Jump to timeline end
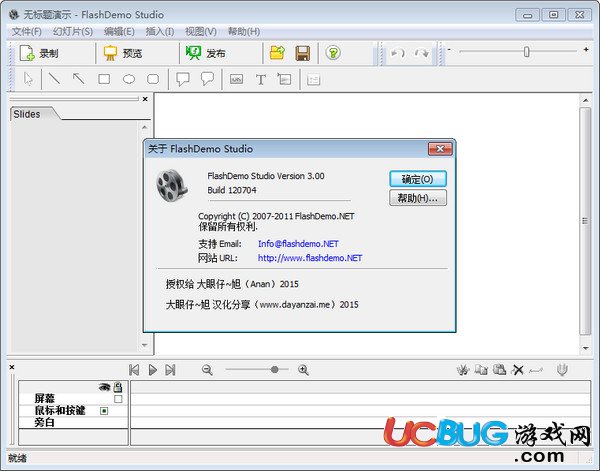 170,370
